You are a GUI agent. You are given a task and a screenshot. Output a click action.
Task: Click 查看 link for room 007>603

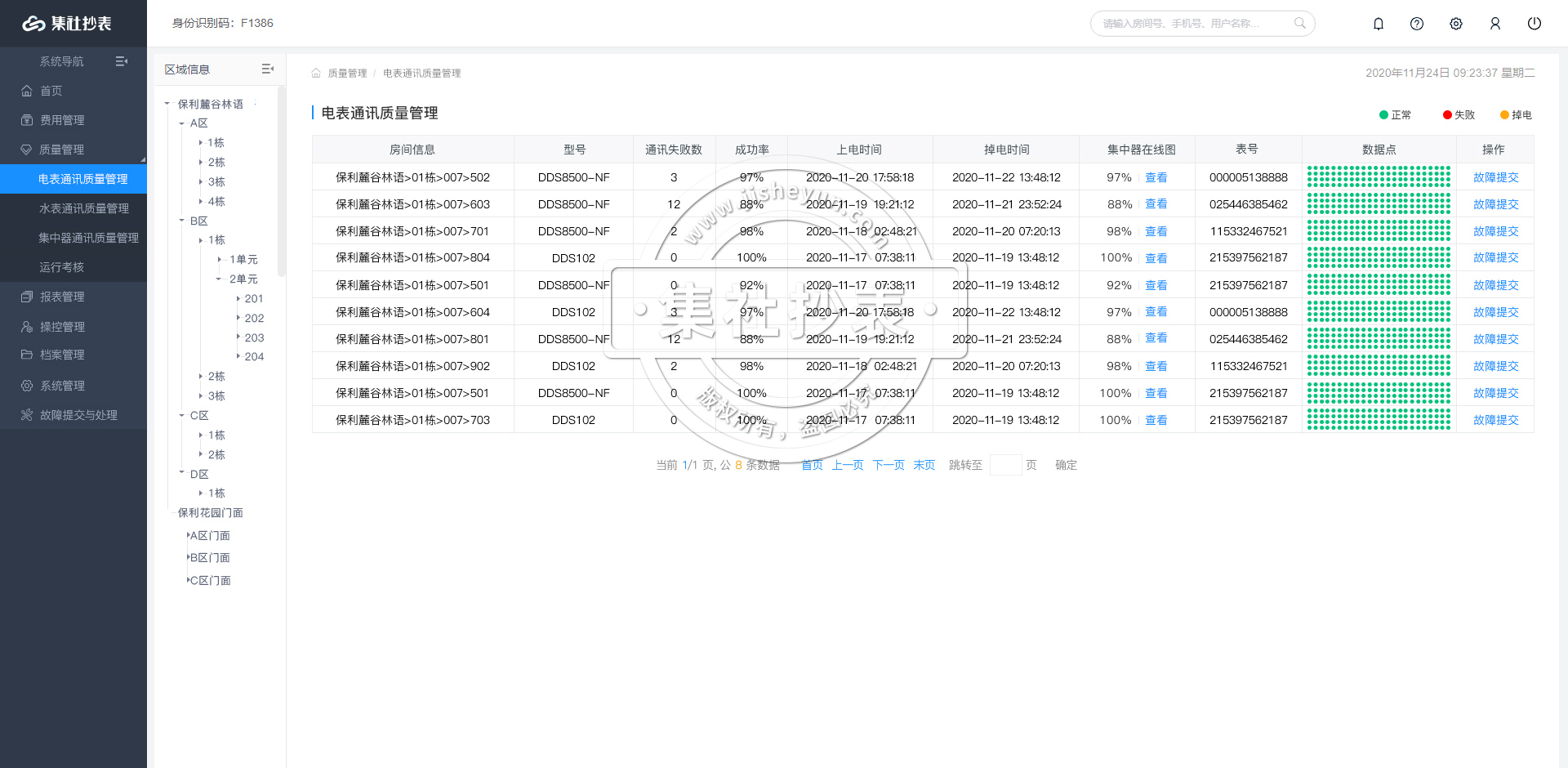pyautogui.click(x=1156, y=204)
